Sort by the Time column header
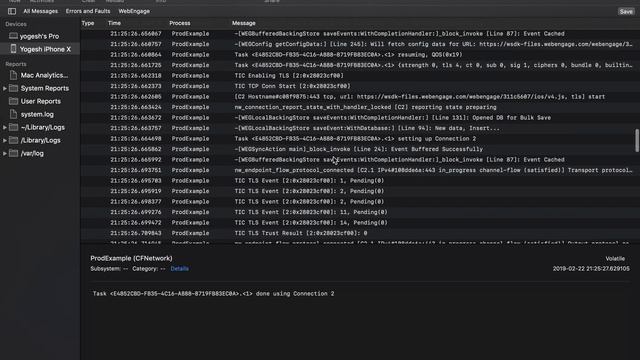 tap(114, 23)
